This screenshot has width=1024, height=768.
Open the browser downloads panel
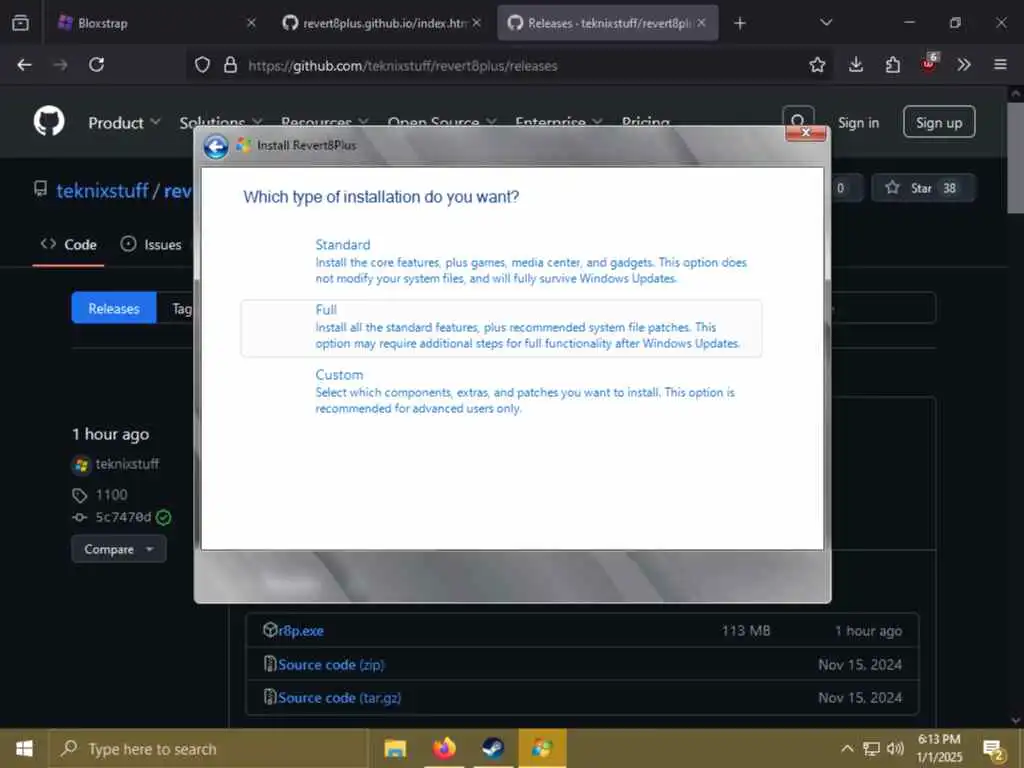click(x=856, y=65)
